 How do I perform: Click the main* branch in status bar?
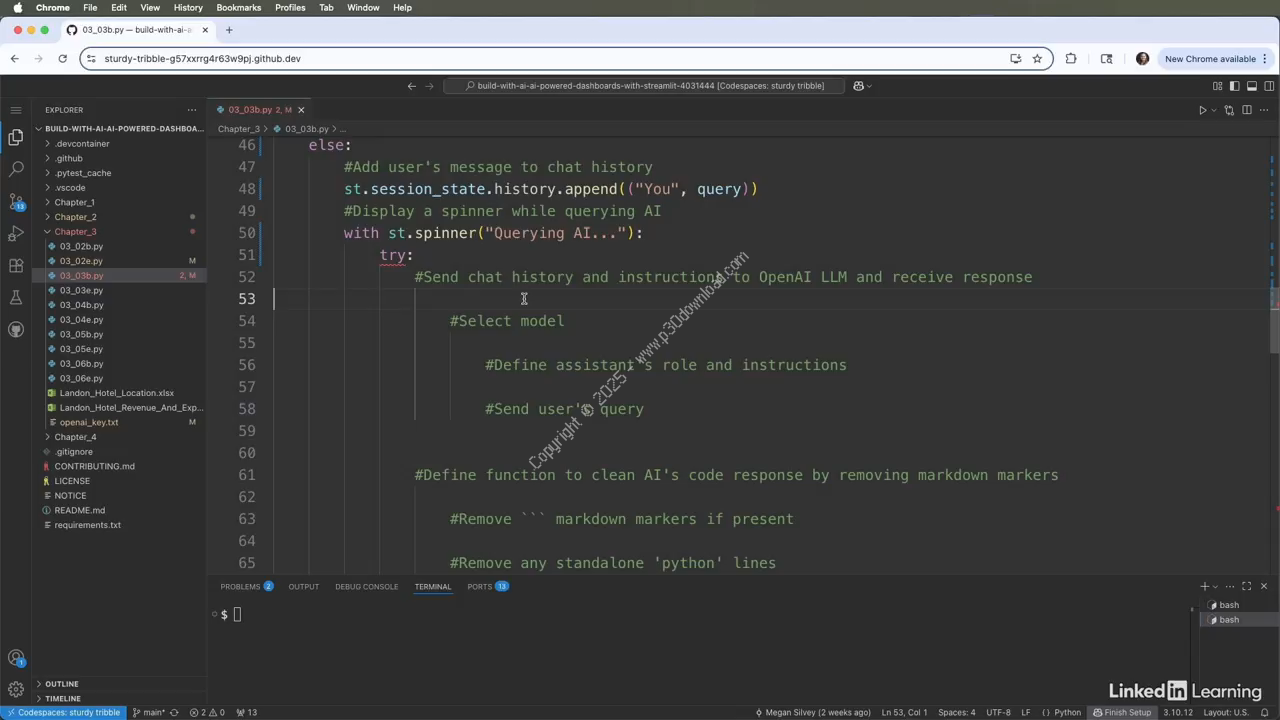coord(148,712)
